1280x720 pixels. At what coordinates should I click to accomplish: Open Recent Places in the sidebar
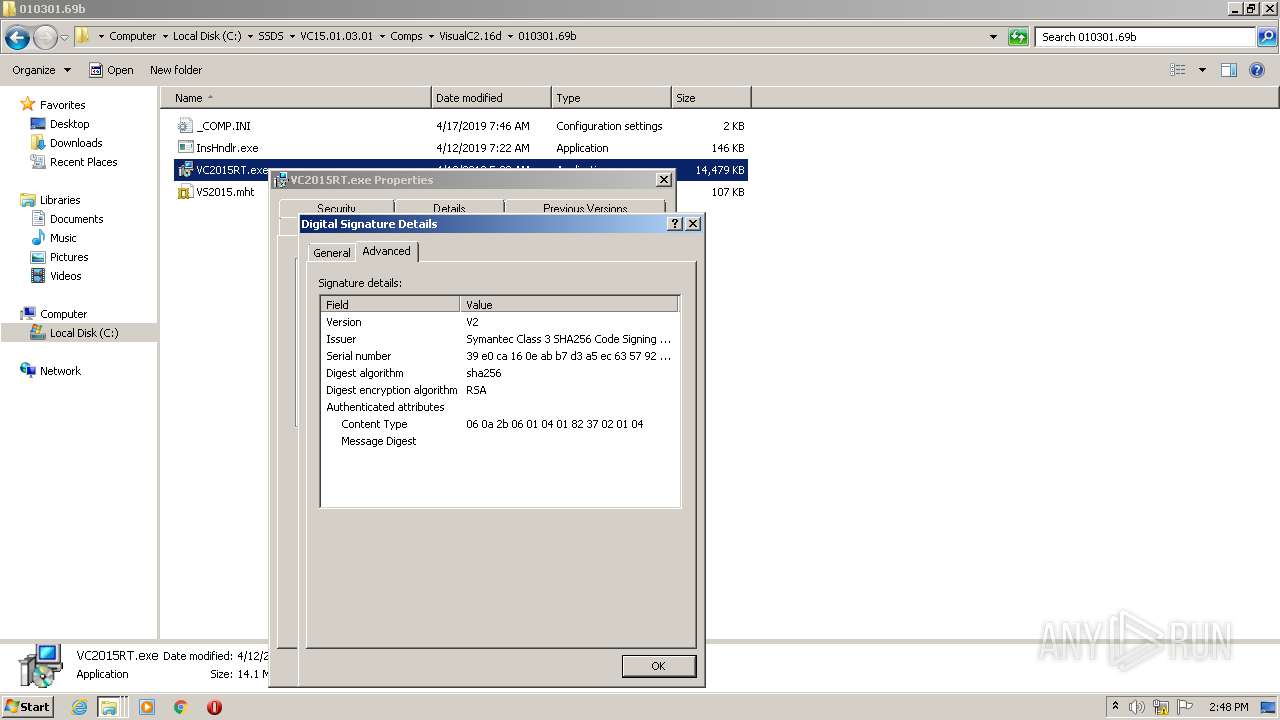pos(83,162)
